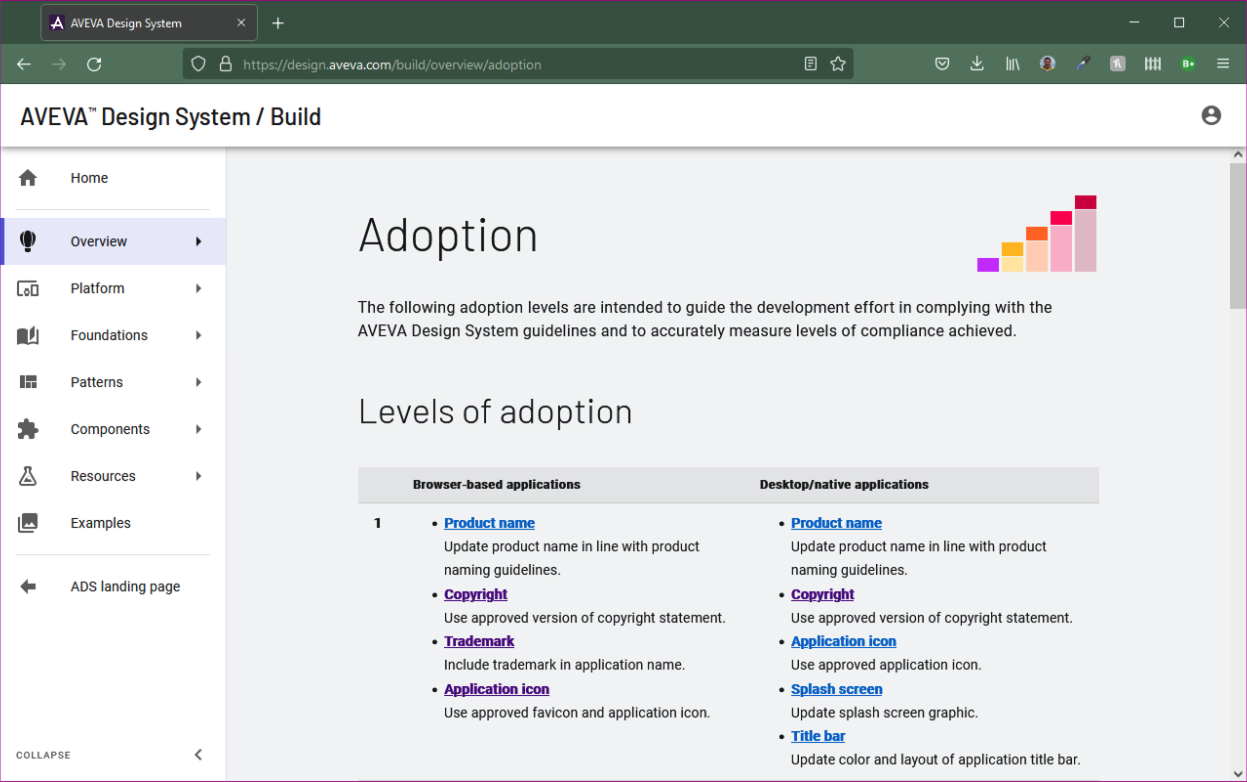
Task: Select the AVEVA Design System browser tab
Action: coord(148,23)
